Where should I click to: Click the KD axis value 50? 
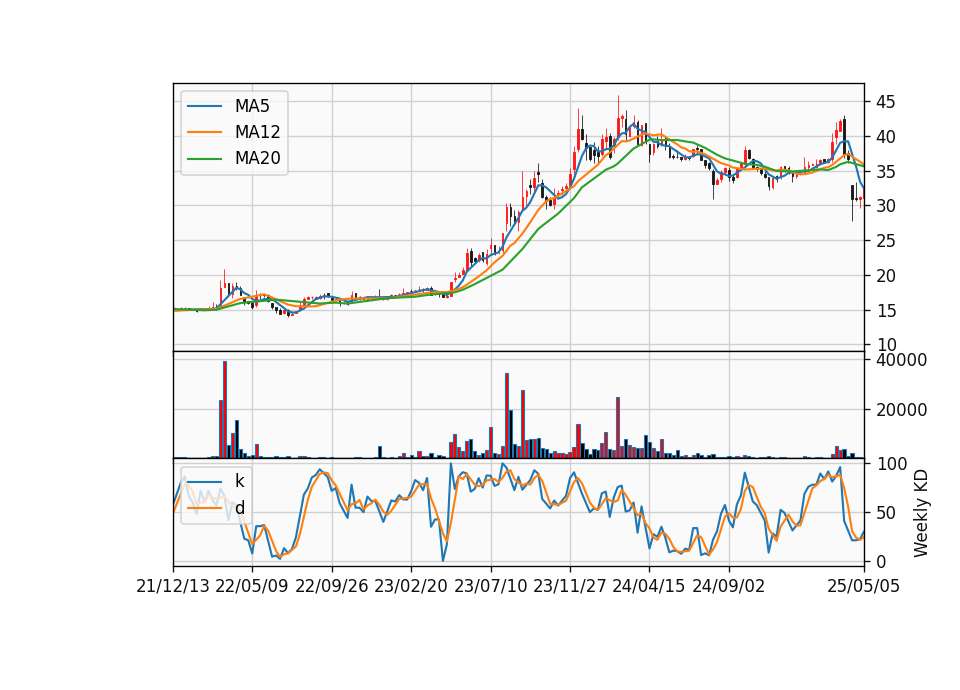(885, 513)
